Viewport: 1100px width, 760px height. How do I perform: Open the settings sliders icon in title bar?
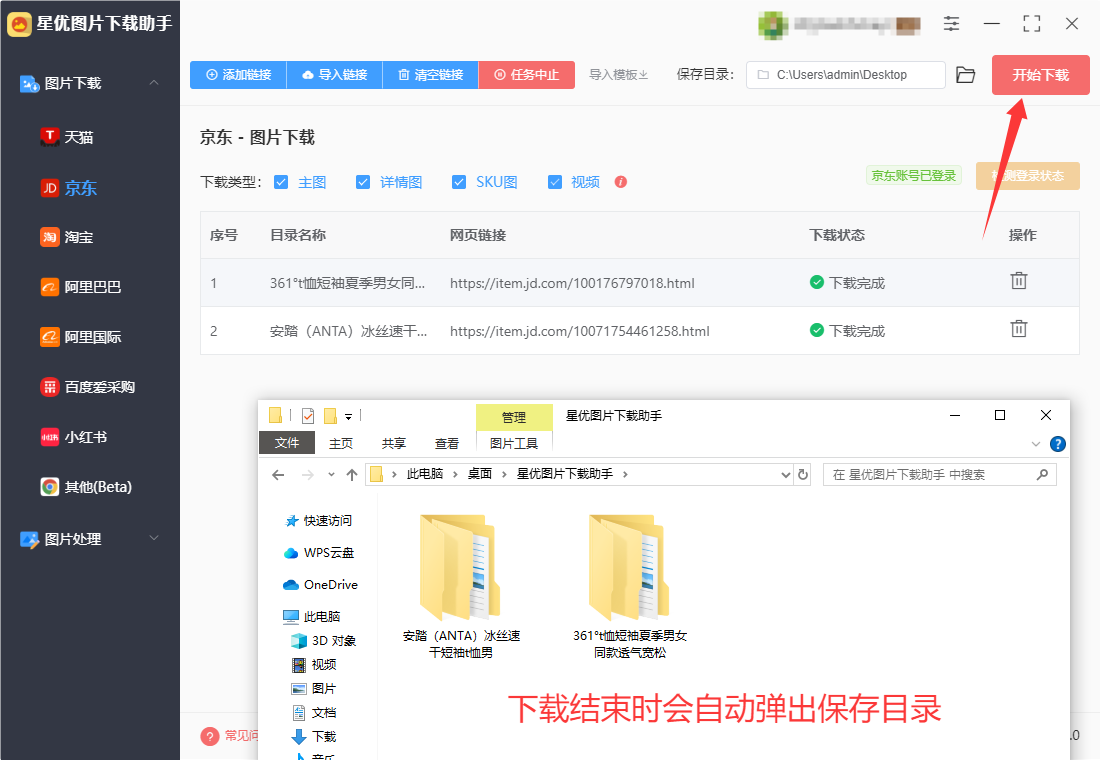tap(951, 24)
